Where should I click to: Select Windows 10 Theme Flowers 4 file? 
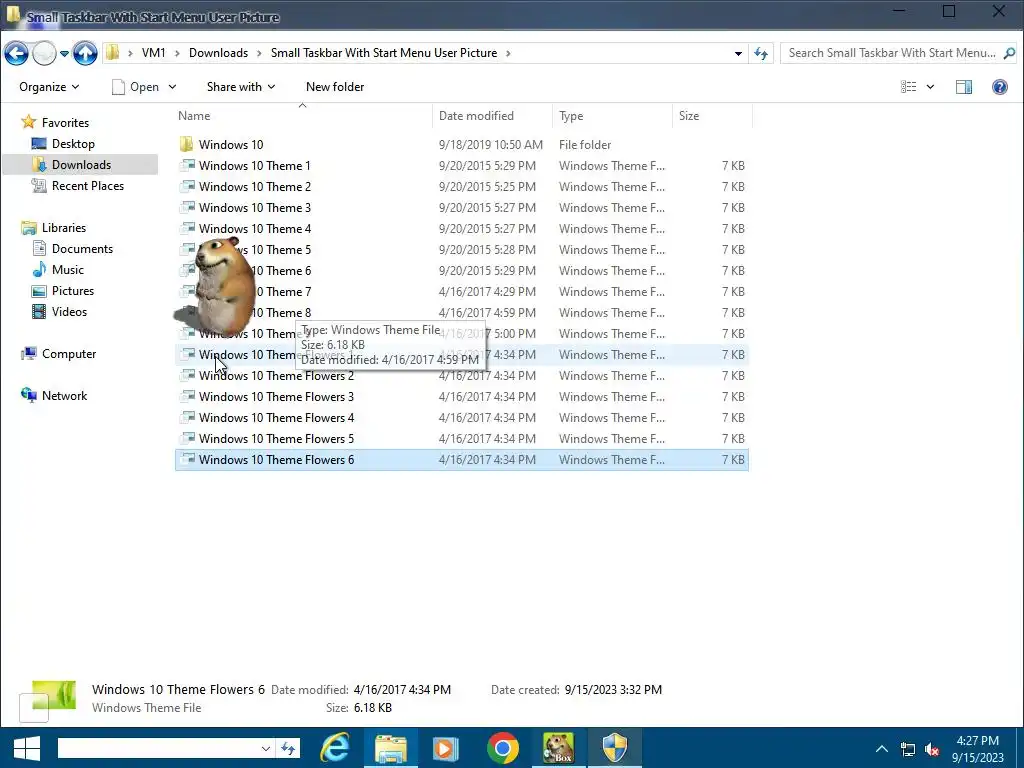tap(276, 417)
